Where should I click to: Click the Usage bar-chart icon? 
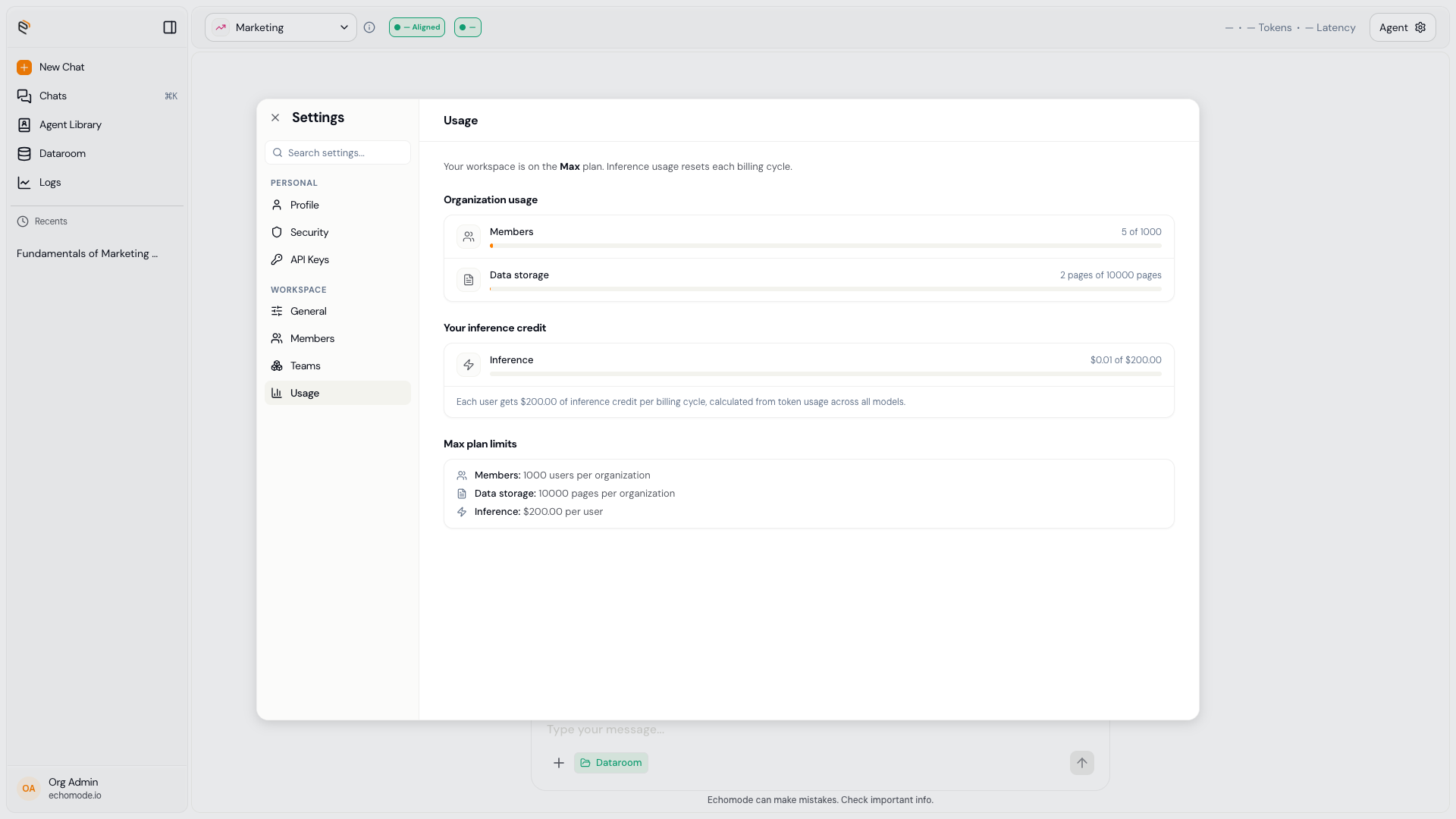tap(277, 394)
